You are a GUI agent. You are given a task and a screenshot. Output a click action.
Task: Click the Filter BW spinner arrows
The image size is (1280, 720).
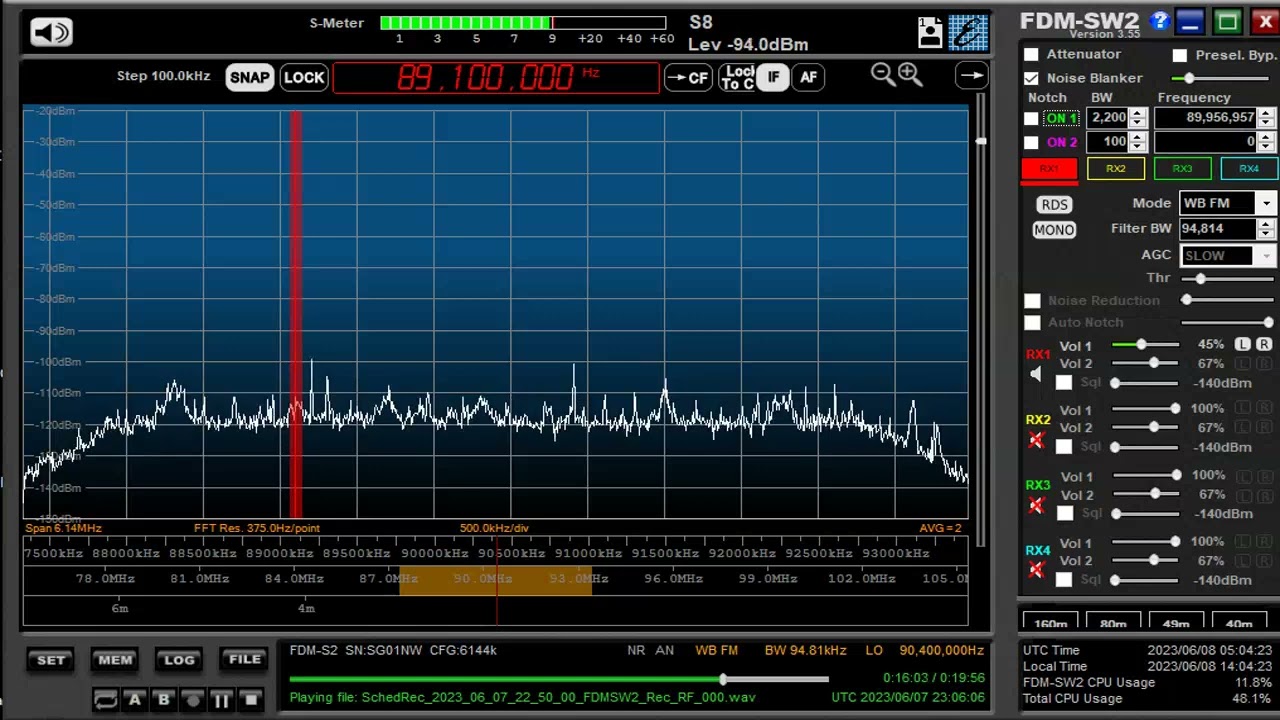1266,229
